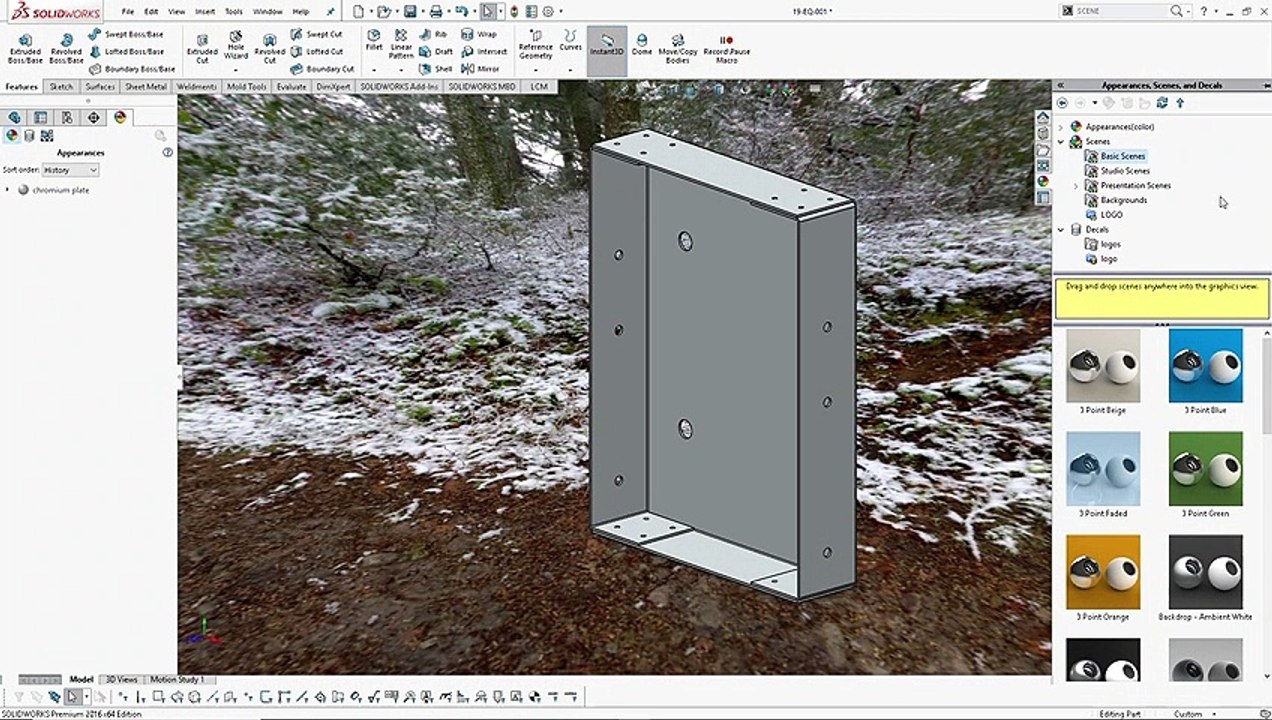Image resolution: width=1272 pixels, height=720 pixels.
Task: Click the Shell feature tool
Action: pos(436,69)
